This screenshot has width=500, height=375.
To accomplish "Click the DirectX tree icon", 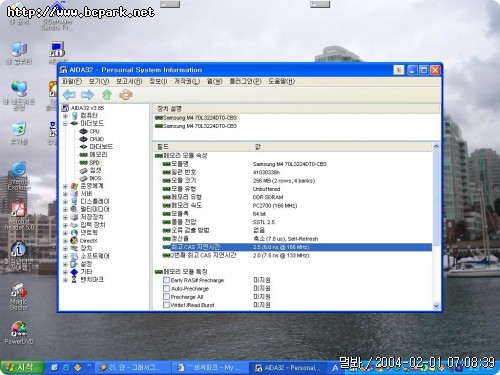I will tap(74, 240).
